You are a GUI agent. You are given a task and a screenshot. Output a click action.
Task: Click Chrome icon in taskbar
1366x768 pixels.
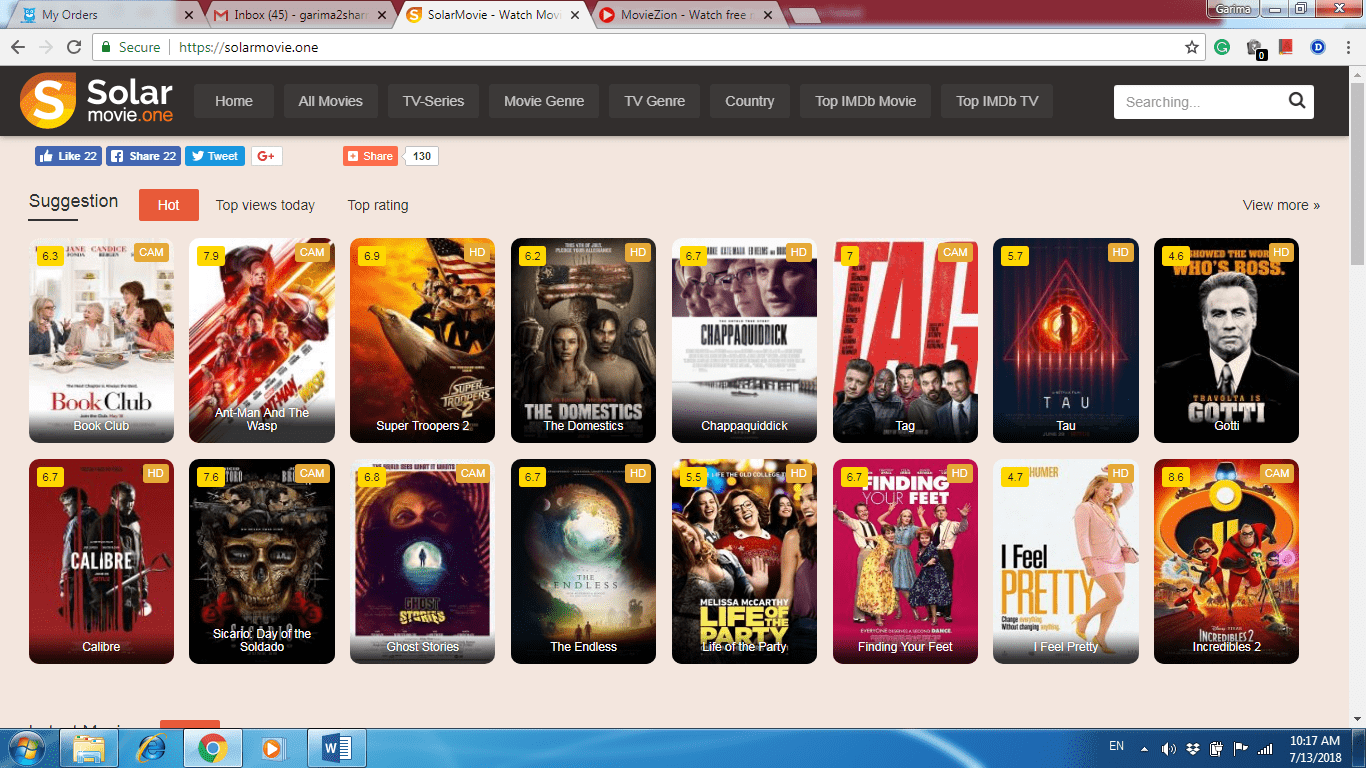[x=212, y=748]
